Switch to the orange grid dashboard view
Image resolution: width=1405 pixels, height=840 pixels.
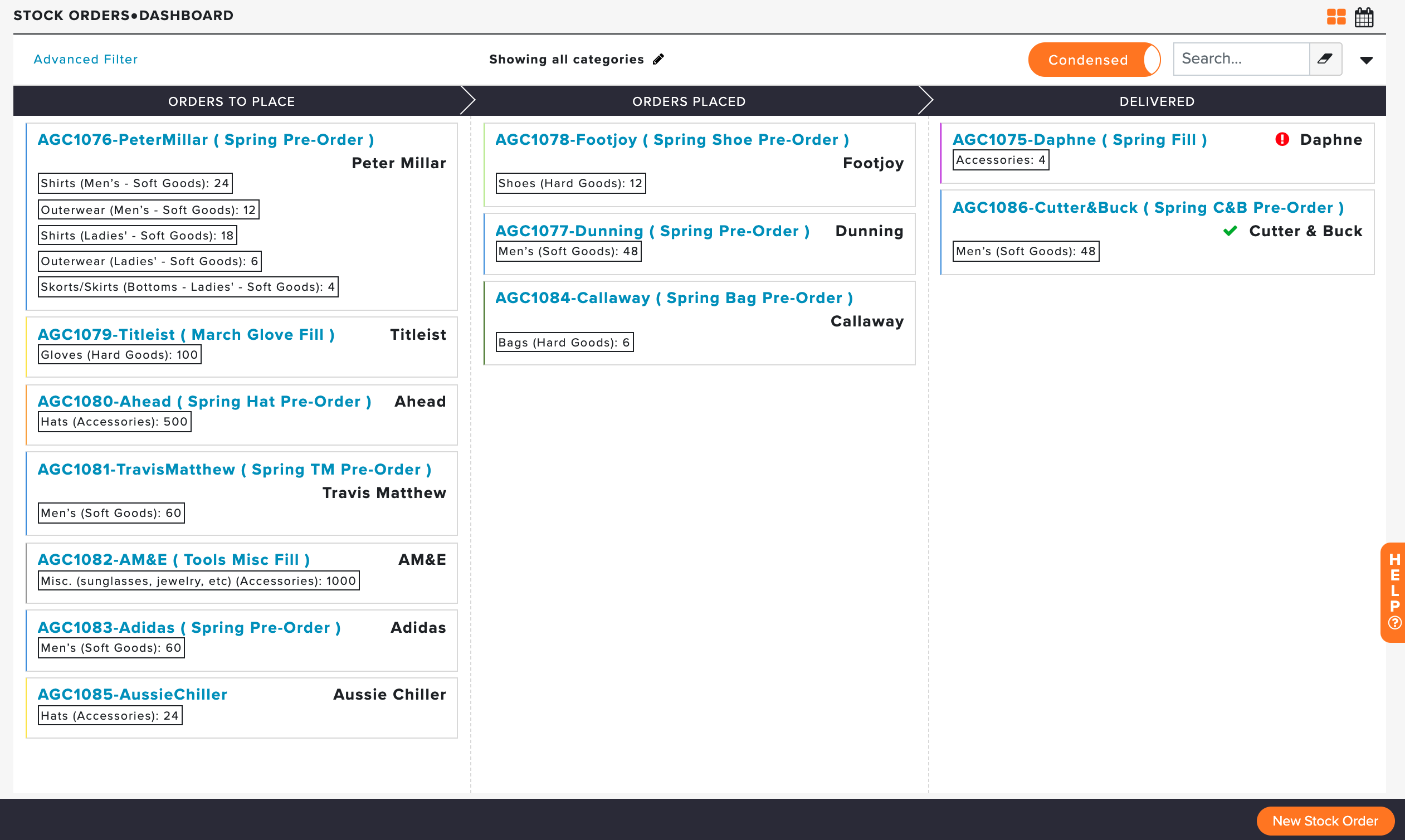[1336, 17]
